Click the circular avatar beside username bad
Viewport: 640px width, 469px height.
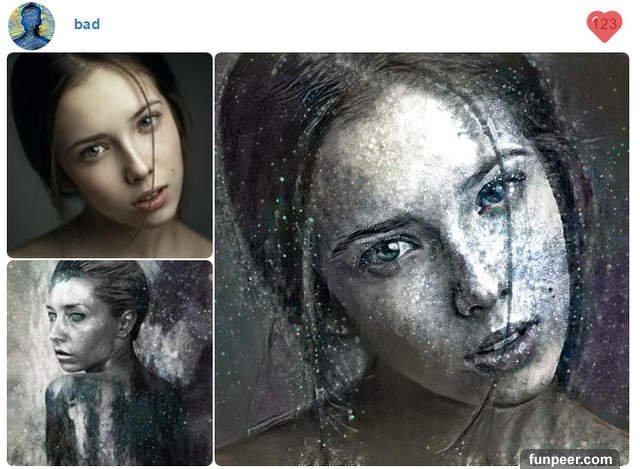31,26
